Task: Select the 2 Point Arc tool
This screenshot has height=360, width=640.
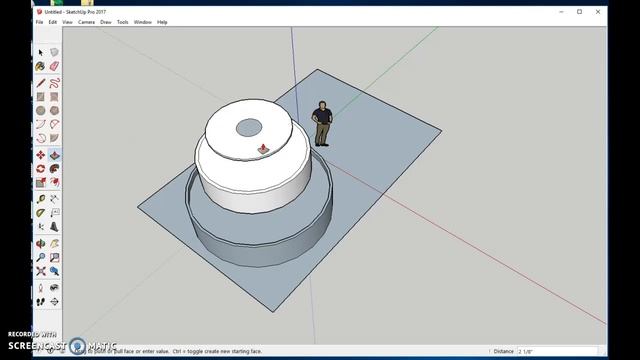Action: (x=54, y=124)
